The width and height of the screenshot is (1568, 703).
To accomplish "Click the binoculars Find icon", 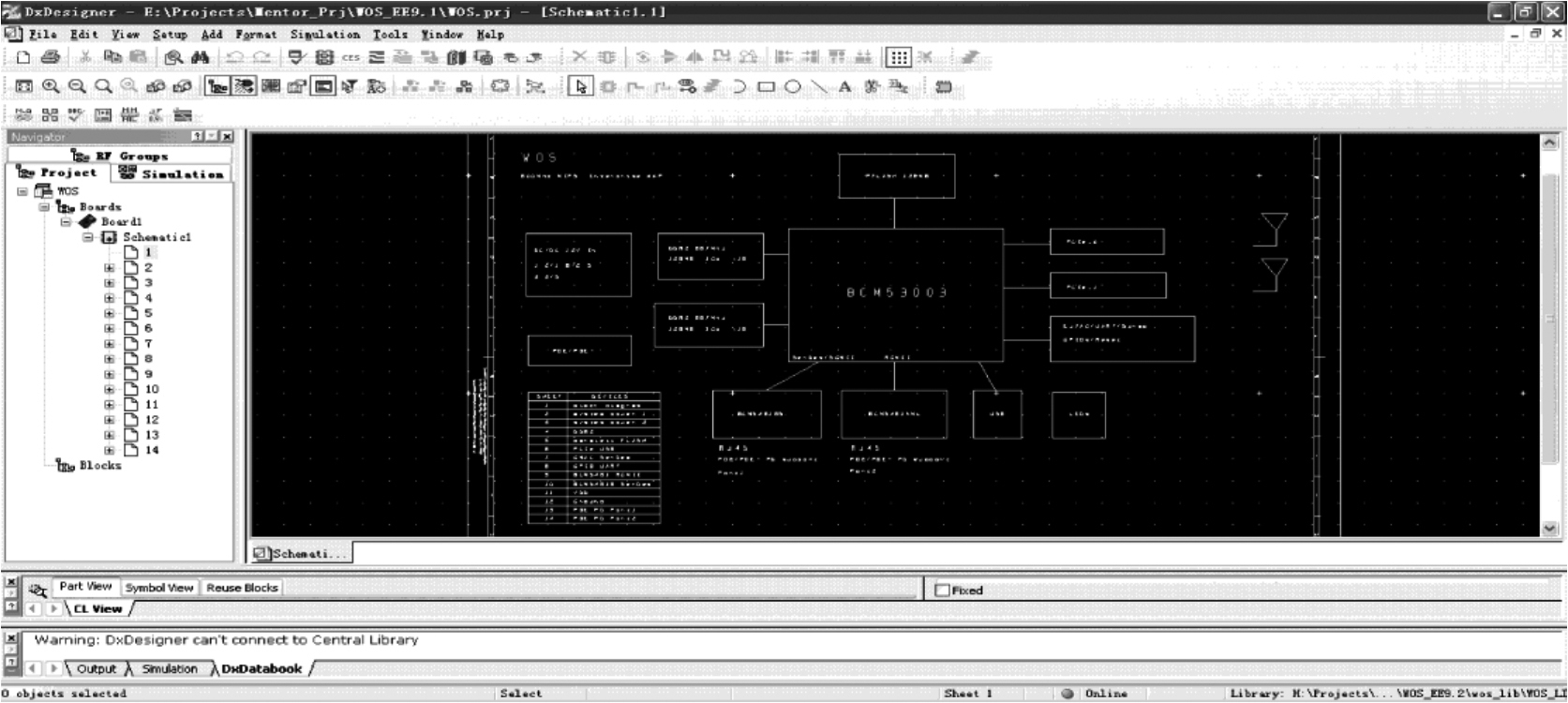I will (200, 57).
